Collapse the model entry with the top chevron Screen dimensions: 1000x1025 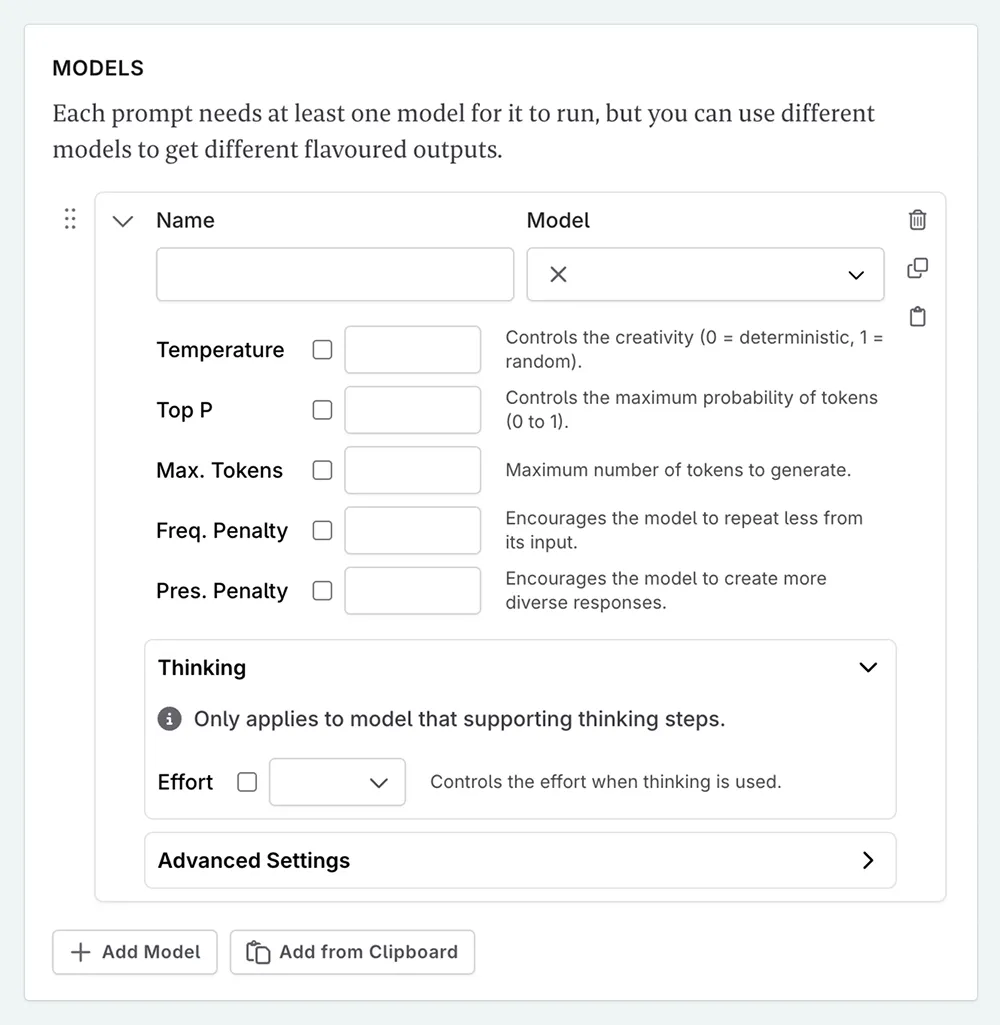[x=122, y=220]
